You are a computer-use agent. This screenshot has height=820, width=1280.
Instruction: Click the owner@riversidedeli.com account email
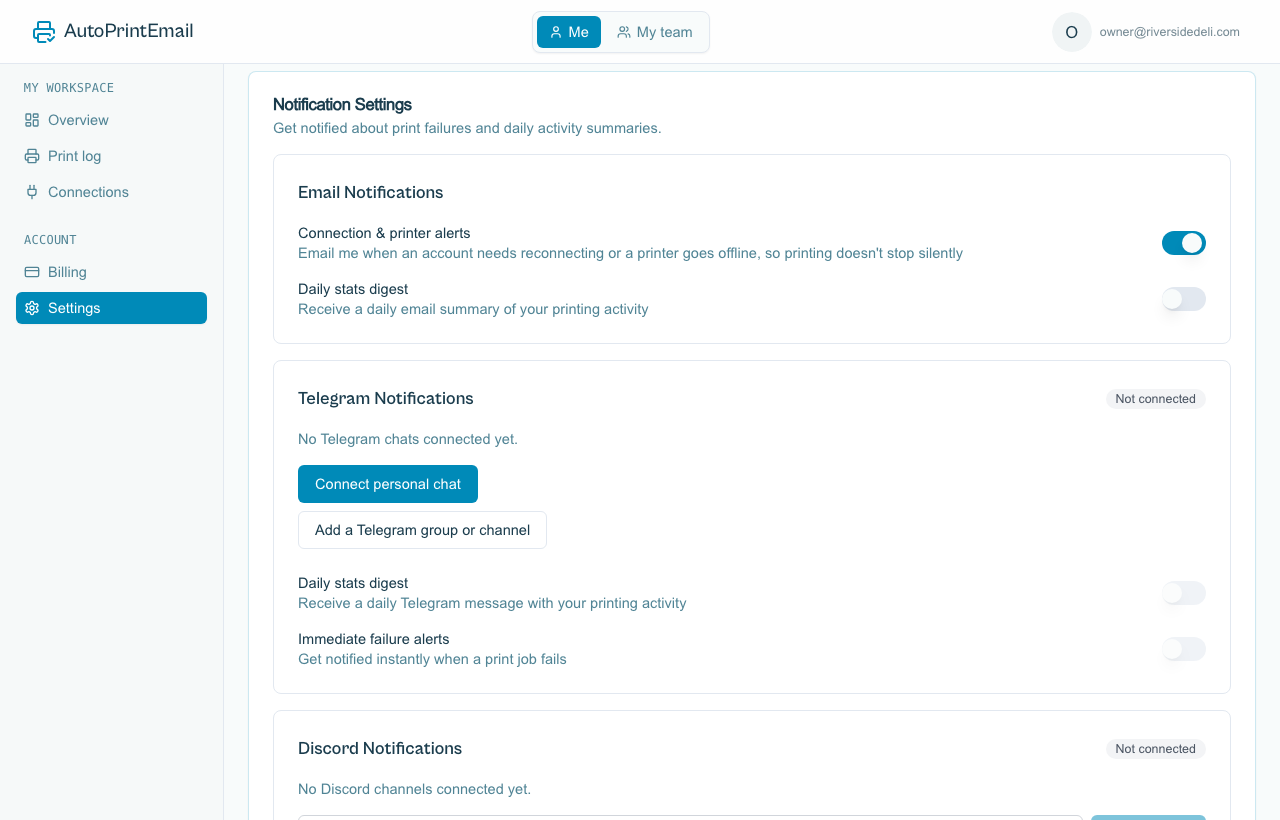click(x=1170, y=32)
